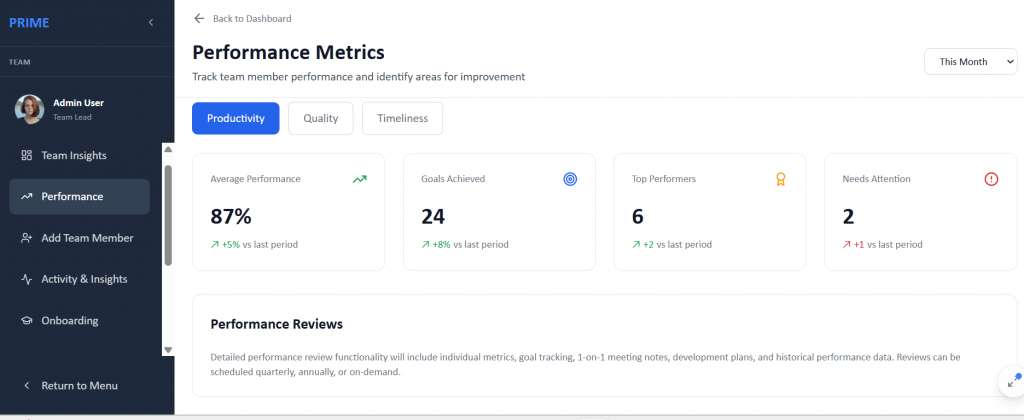1024x420 pixels.
Task: Open the This Month period dropdown
Action: point(970,62)
